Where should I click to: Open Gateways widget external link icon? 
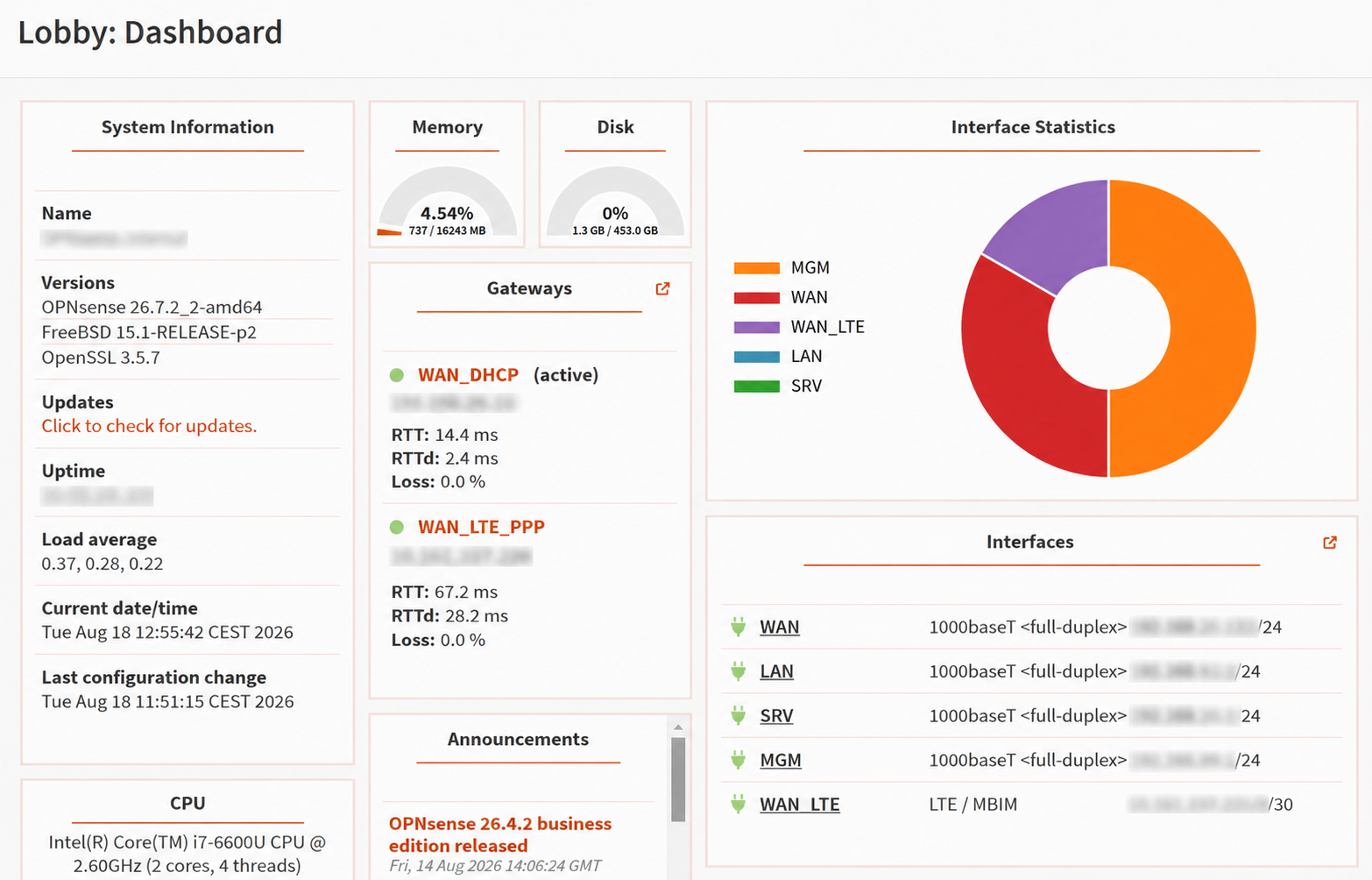(x=662, y=288)
